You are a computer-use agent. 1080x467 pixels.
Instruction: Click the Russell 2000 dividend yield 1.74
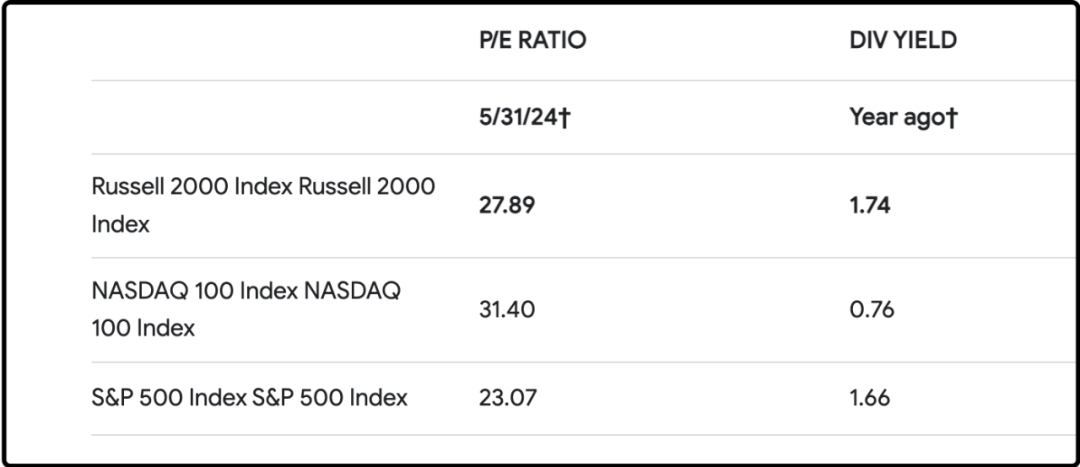(870, 206)
